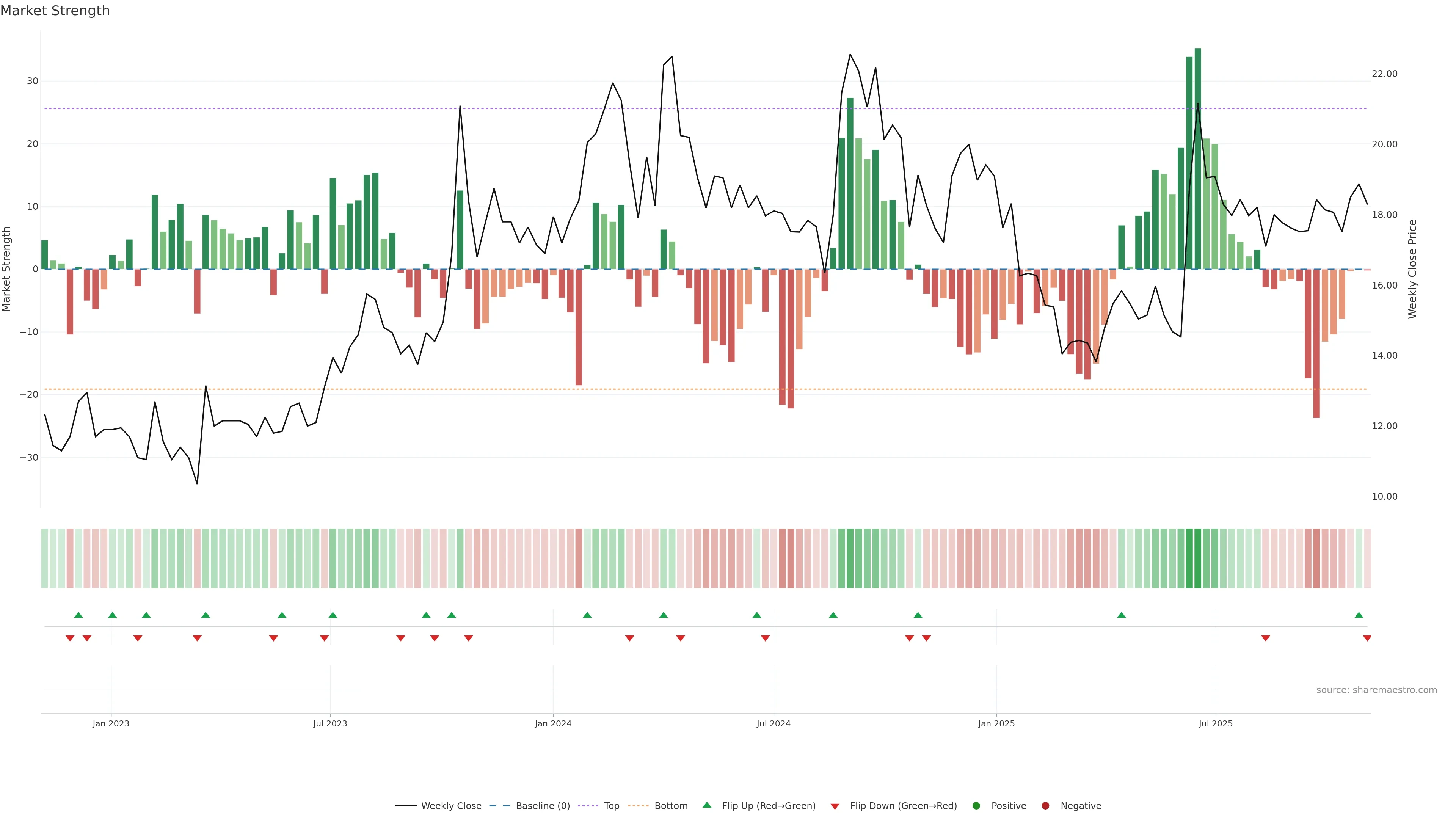
Task: Click the last green flip-up triangle marker
Action: pyautogui.click(x=1359, y=615)
